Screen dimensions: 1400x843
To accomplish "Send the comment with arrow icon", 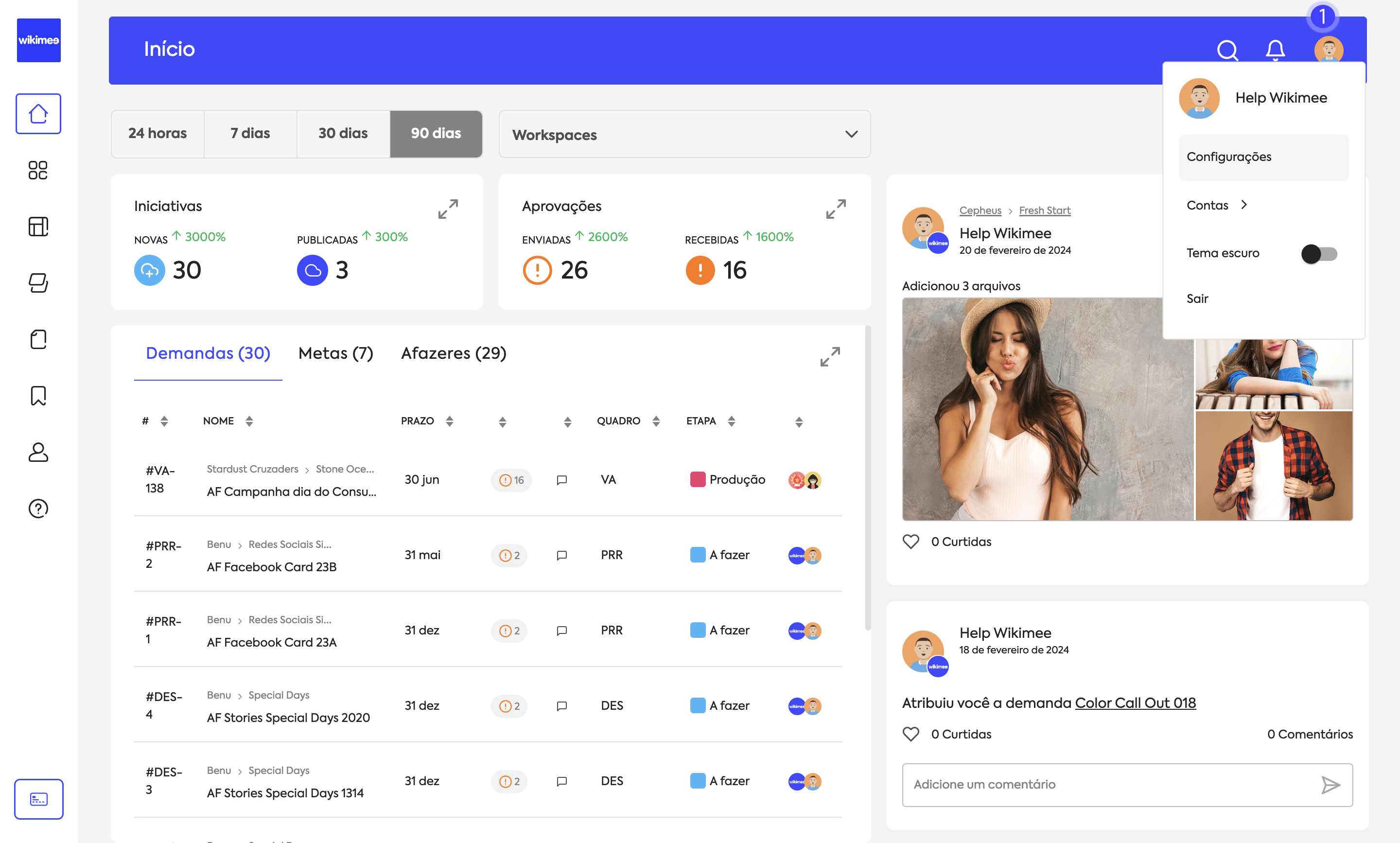I will [1330, 785].
